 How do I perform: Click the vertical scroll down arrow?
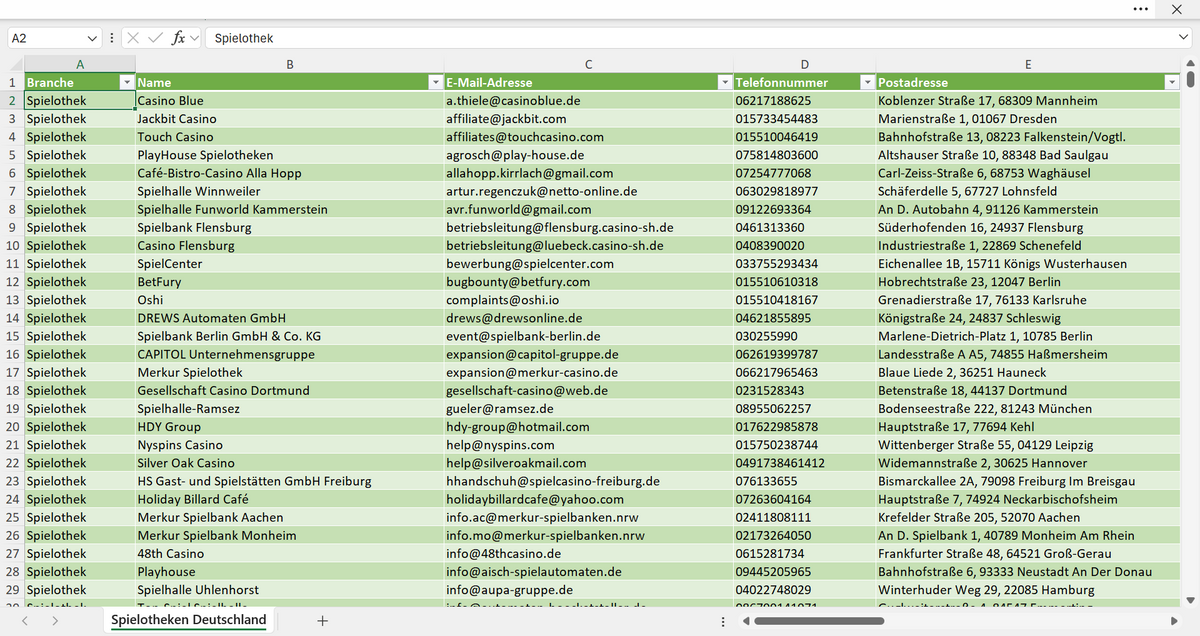pyautogui.click(x=1190, y=600)
